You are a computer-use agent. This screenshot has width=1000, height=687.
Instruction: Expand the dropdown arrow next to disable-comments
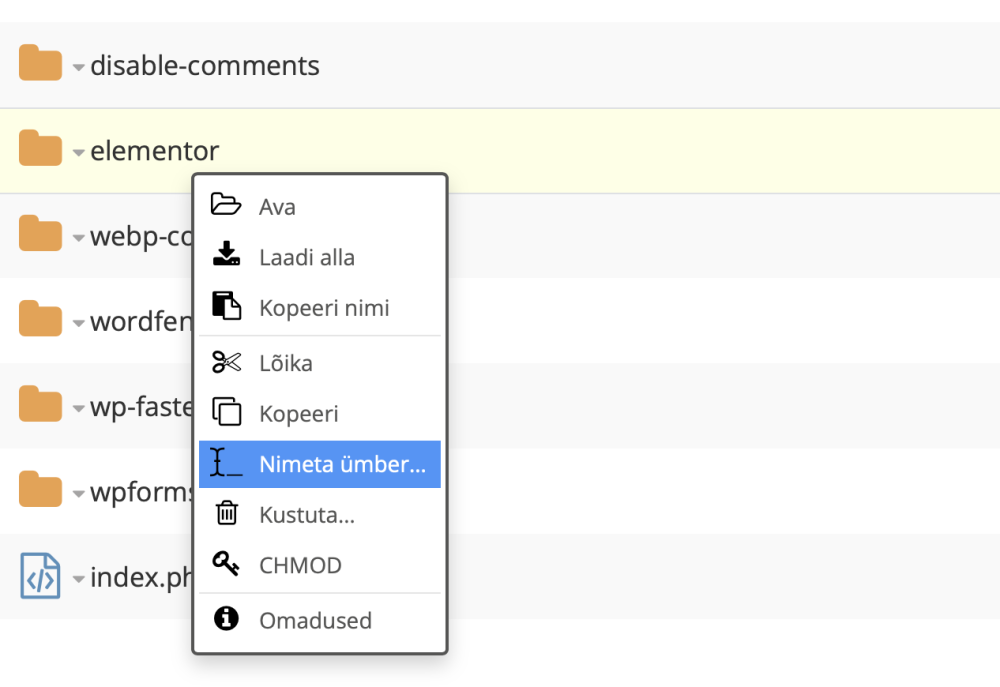[79, 68]
